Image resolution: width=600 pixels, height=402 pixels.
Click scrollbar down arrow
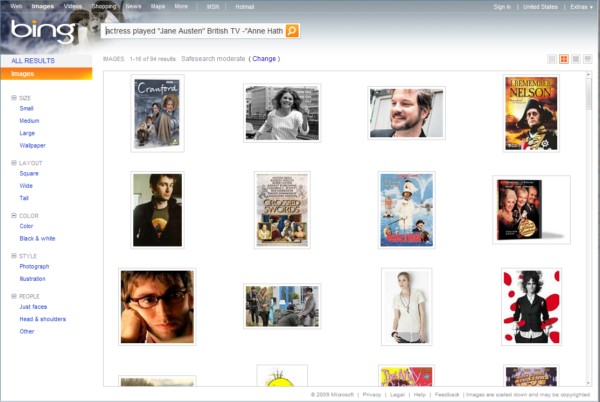(589, 383)
